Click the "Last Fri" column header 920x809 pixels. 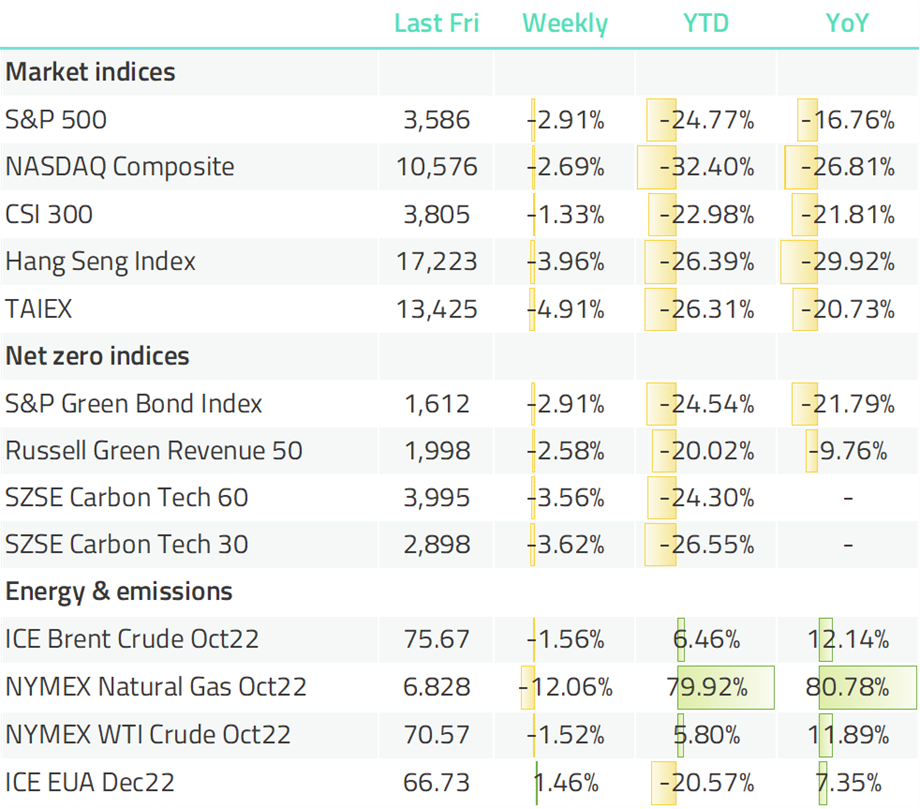click(437, 23)
